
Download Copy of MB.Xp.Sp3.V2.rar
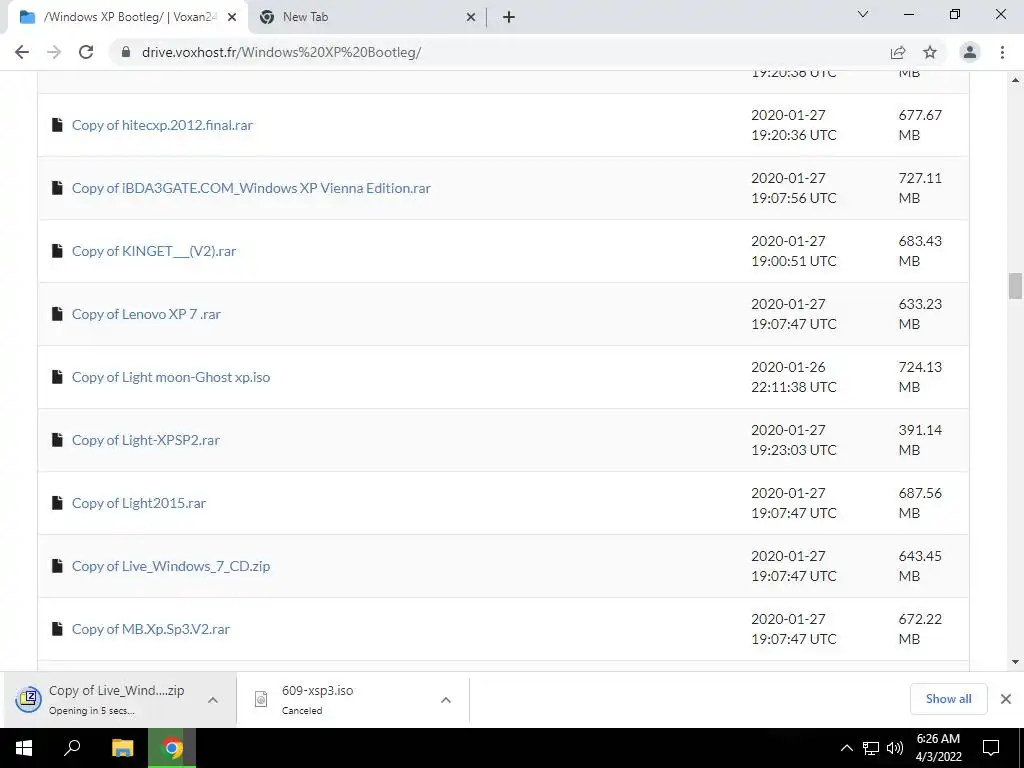pyautogui.click(x=151, y=629)
